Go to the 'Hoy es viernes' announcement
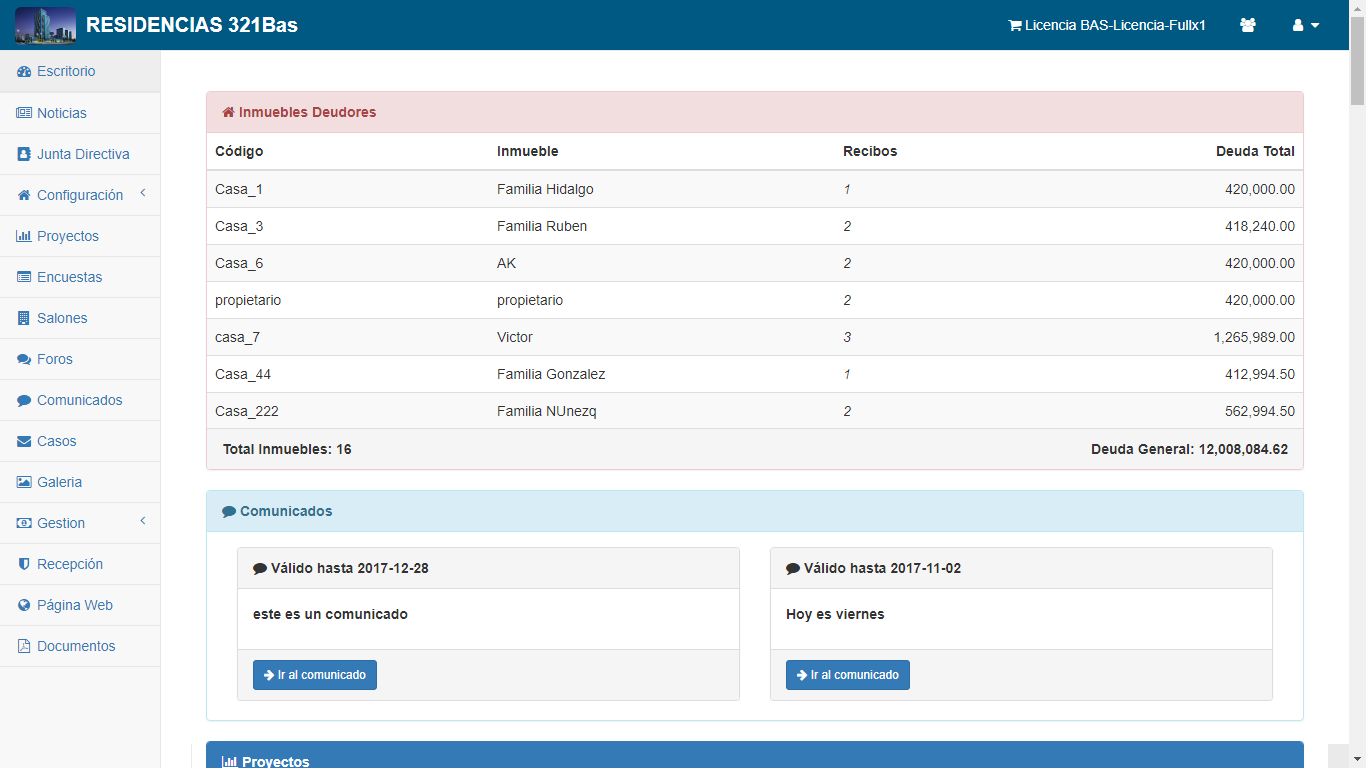 pos(848,675)
